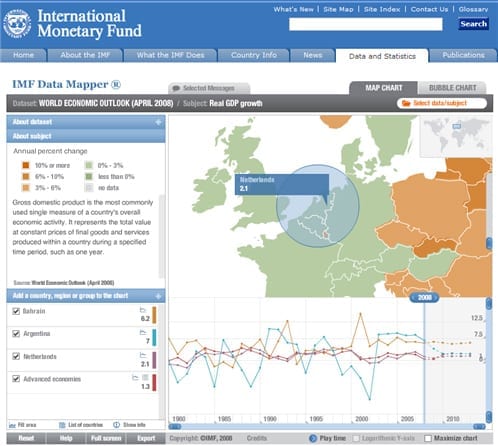Click the Show info circle icon
Image resolution: width=498 pixels, height=446 pixels.
(116, 425)
